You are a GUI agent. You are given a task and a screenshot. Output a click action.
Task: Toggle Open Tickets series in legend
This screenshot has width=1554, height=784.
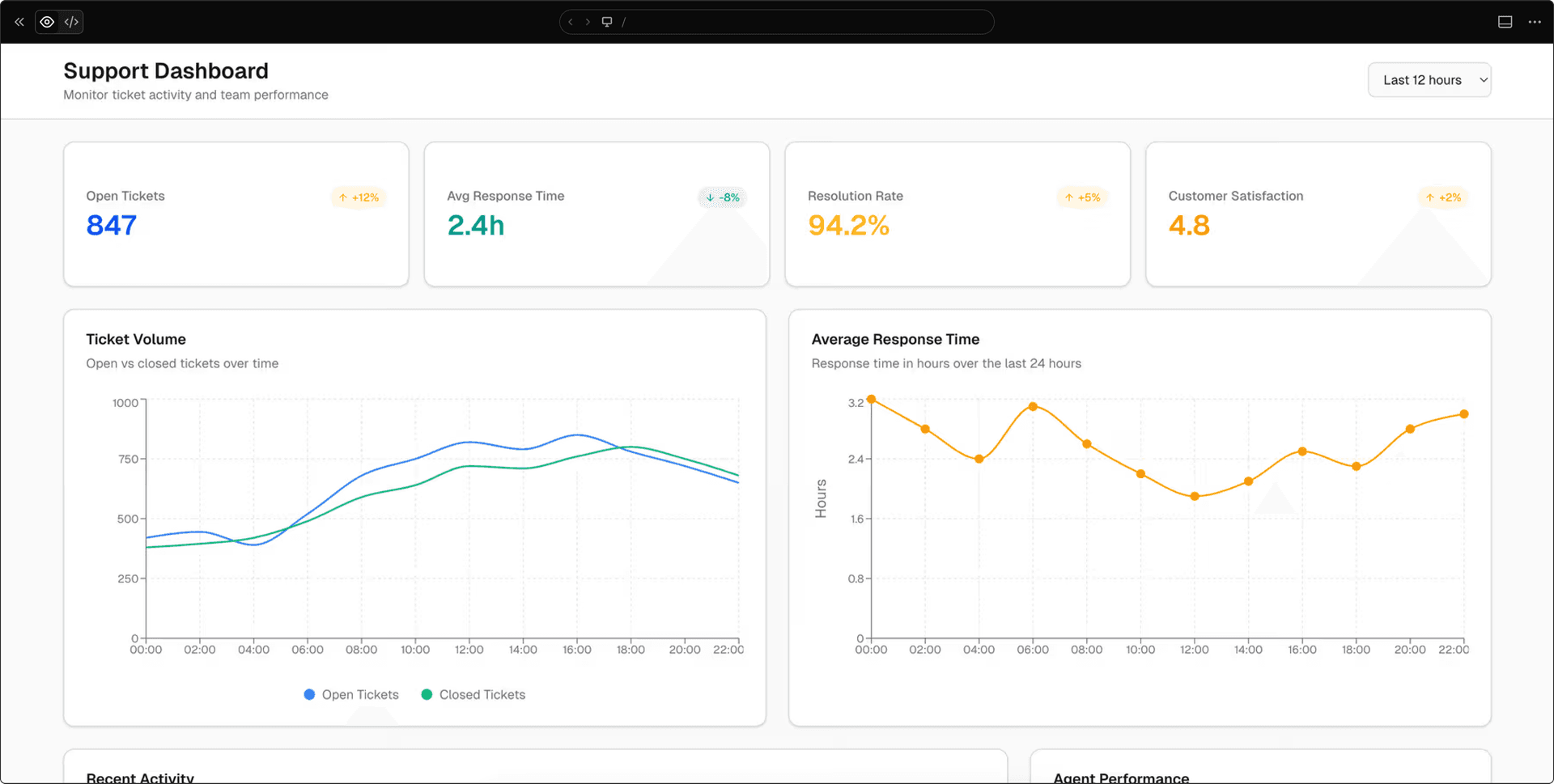(351, 695)
